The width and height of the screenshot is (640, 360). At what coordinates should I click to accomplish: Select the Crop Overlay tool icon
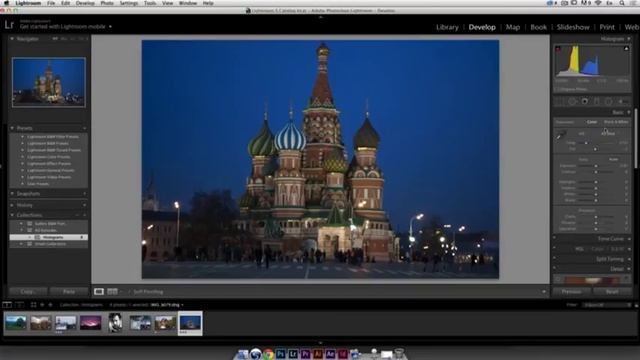(x=560, y=101)
